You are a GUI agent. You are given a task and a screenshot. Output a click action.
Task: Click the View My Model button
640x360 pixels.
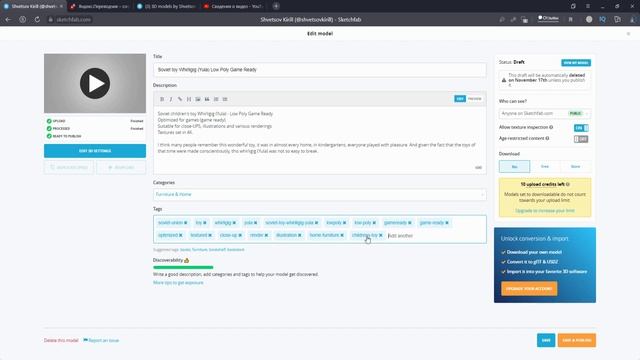(x=576, y=63)
